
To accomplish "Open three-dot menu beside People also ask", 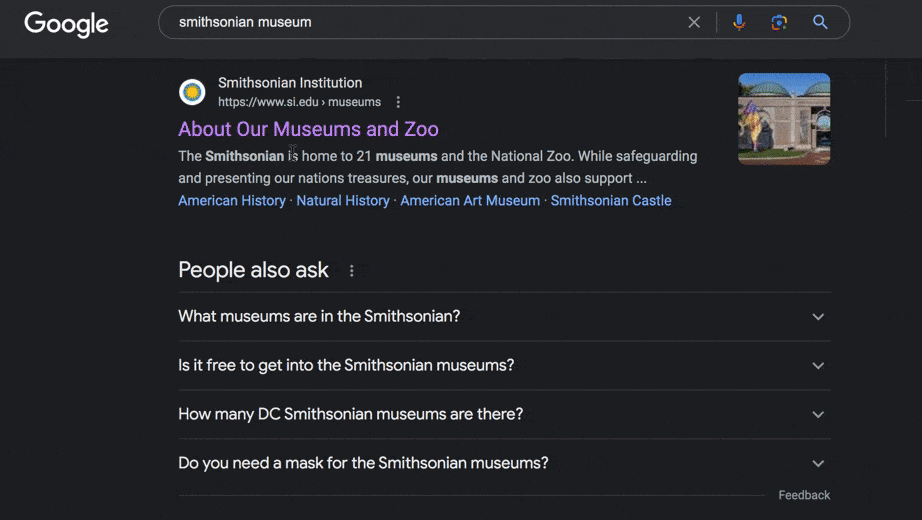I will point(352,271).
